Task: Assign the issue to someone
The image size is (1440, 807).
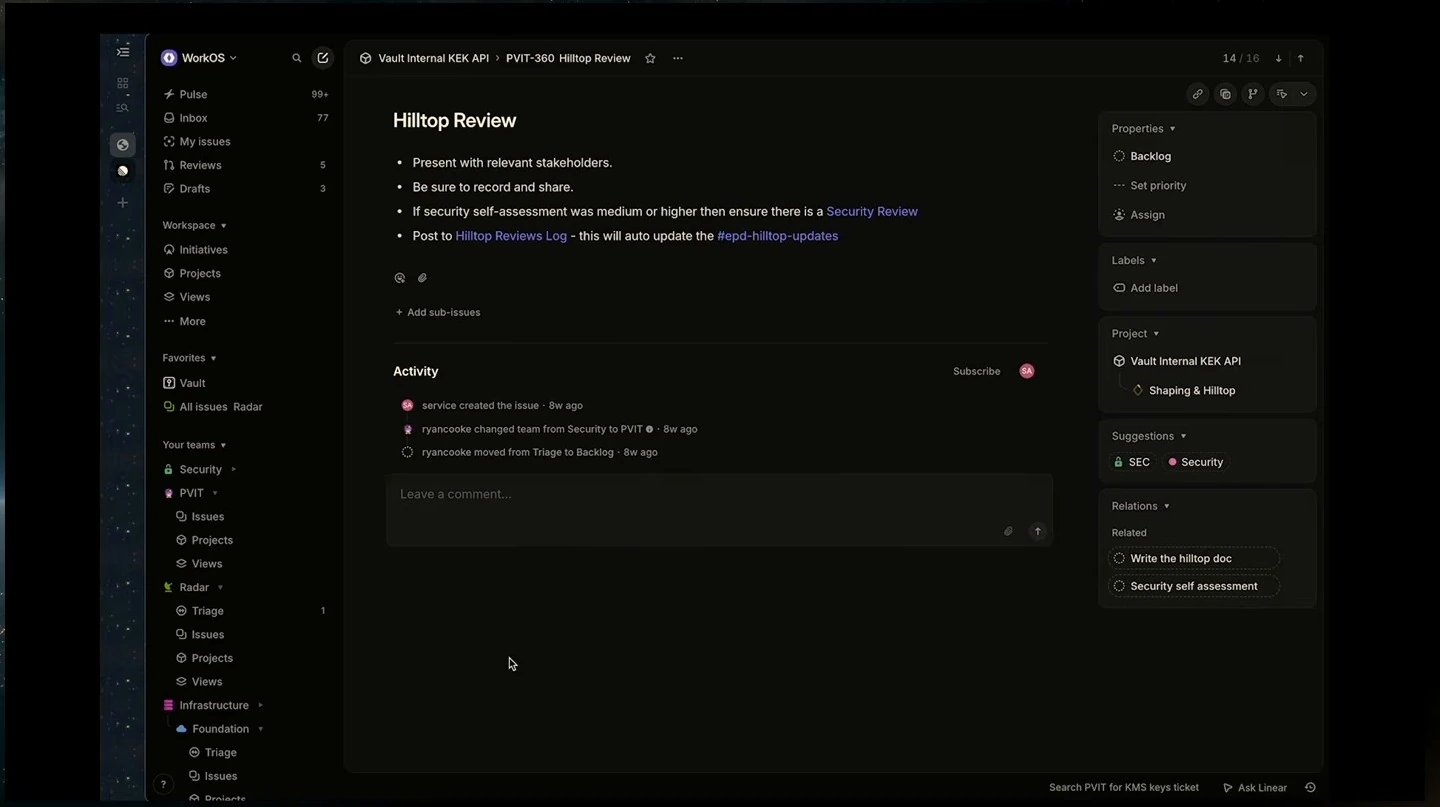Action: tap(1139, 215)
